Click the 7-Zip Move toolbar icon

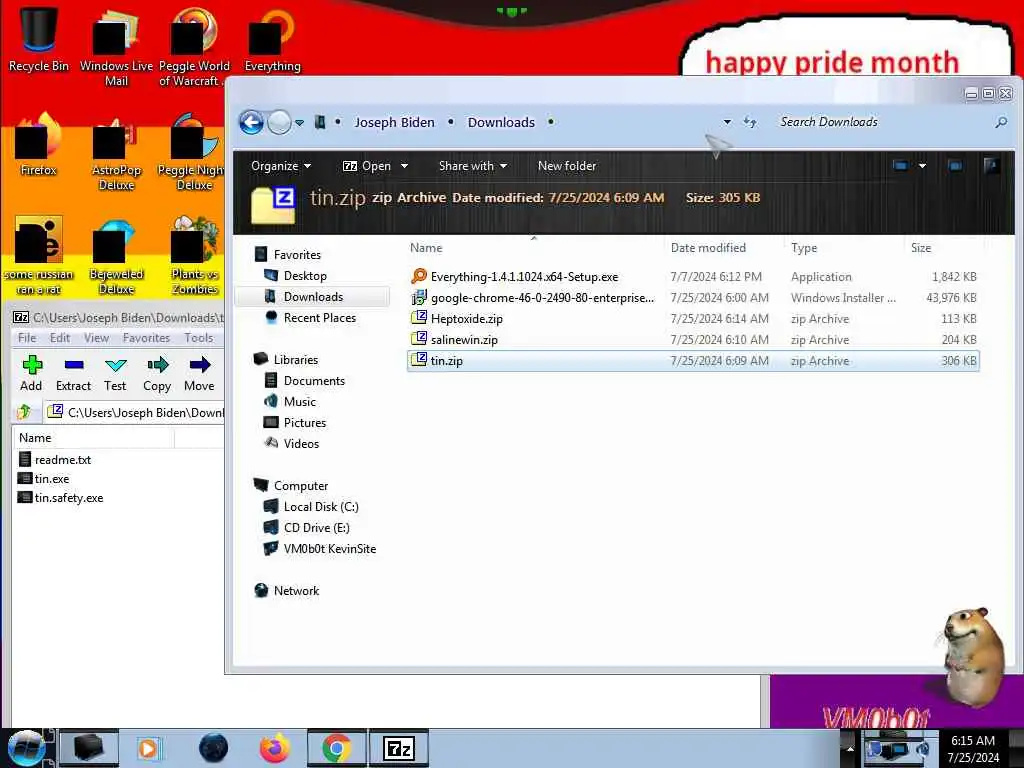point(199,374)
